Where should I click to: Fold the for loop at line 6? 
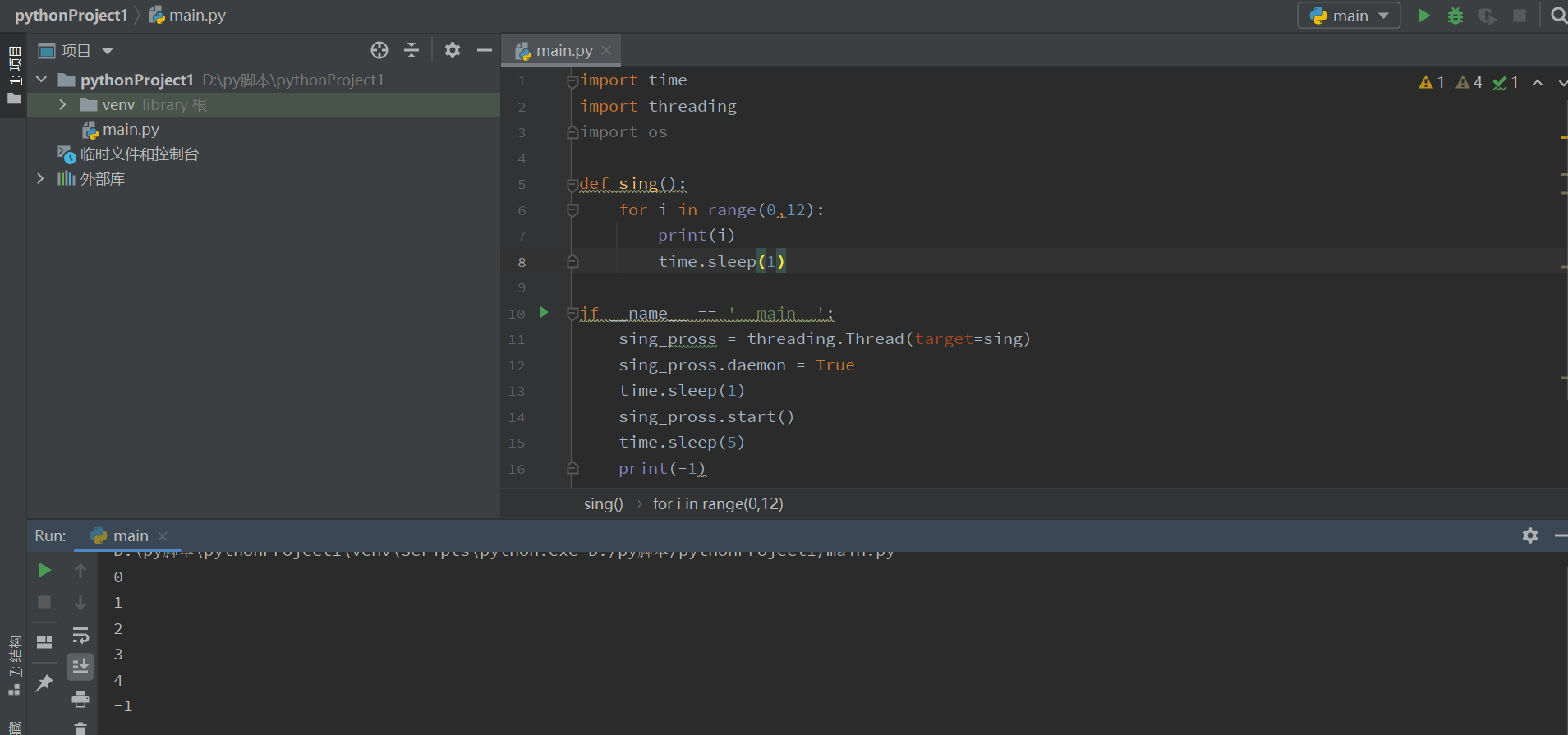tap(572, 210)
